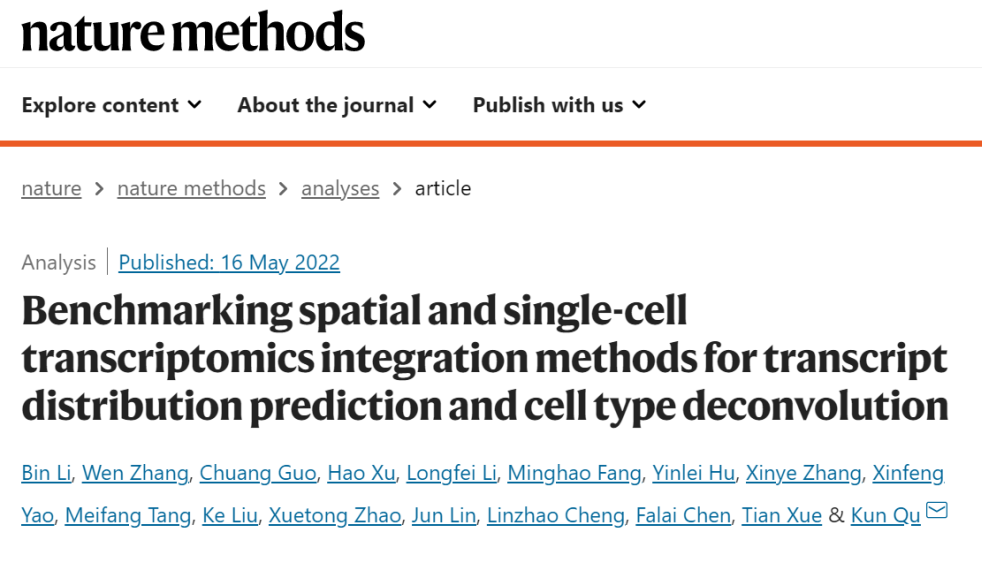This screenshot has height=569, width=982.
Task: Select author Yinlei Hu
Action: pos(694,473)
